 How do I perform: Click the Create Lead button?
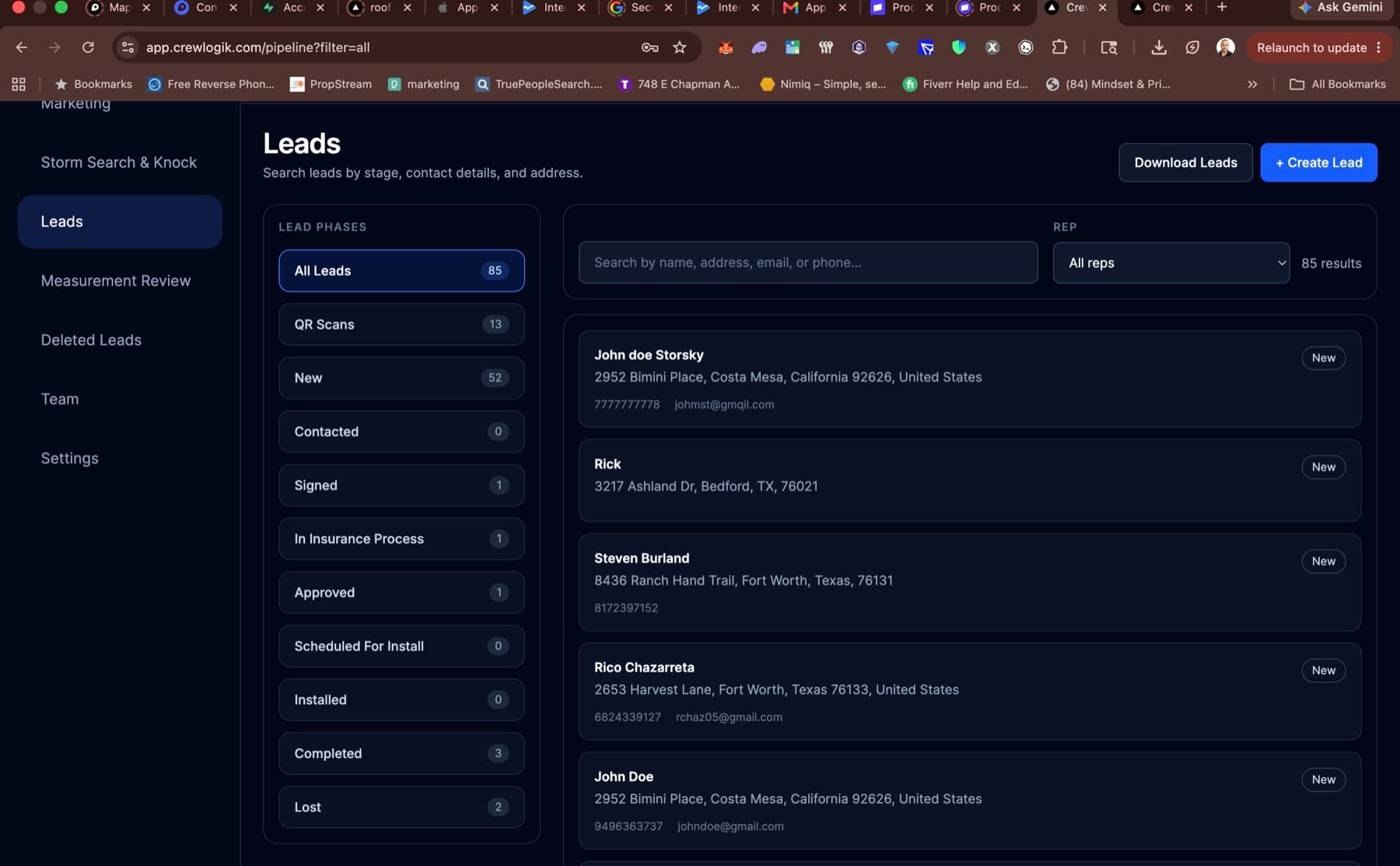click(1318, 162)
